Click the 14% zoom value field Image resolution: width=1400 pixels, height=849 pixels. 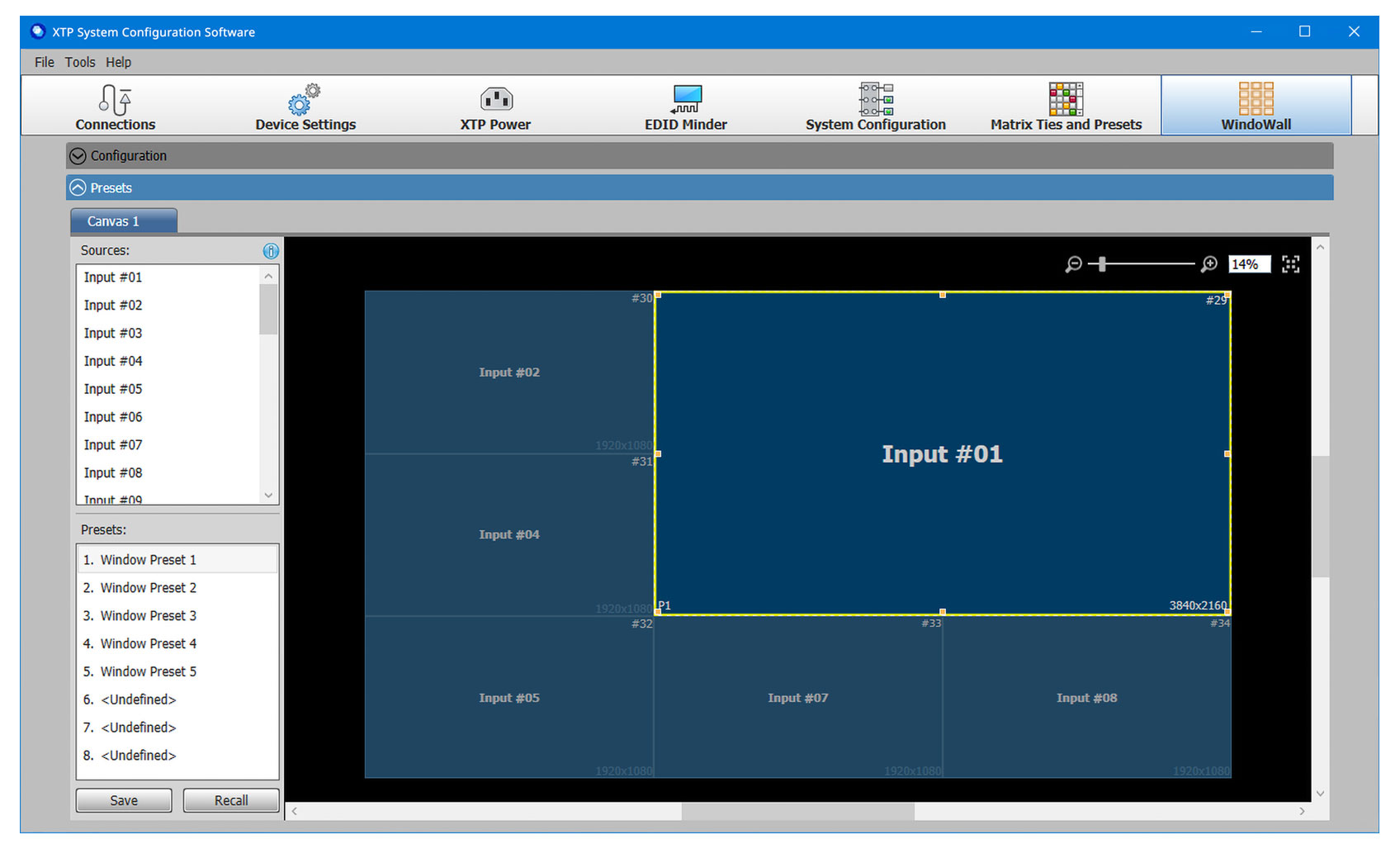(1249, 264)
